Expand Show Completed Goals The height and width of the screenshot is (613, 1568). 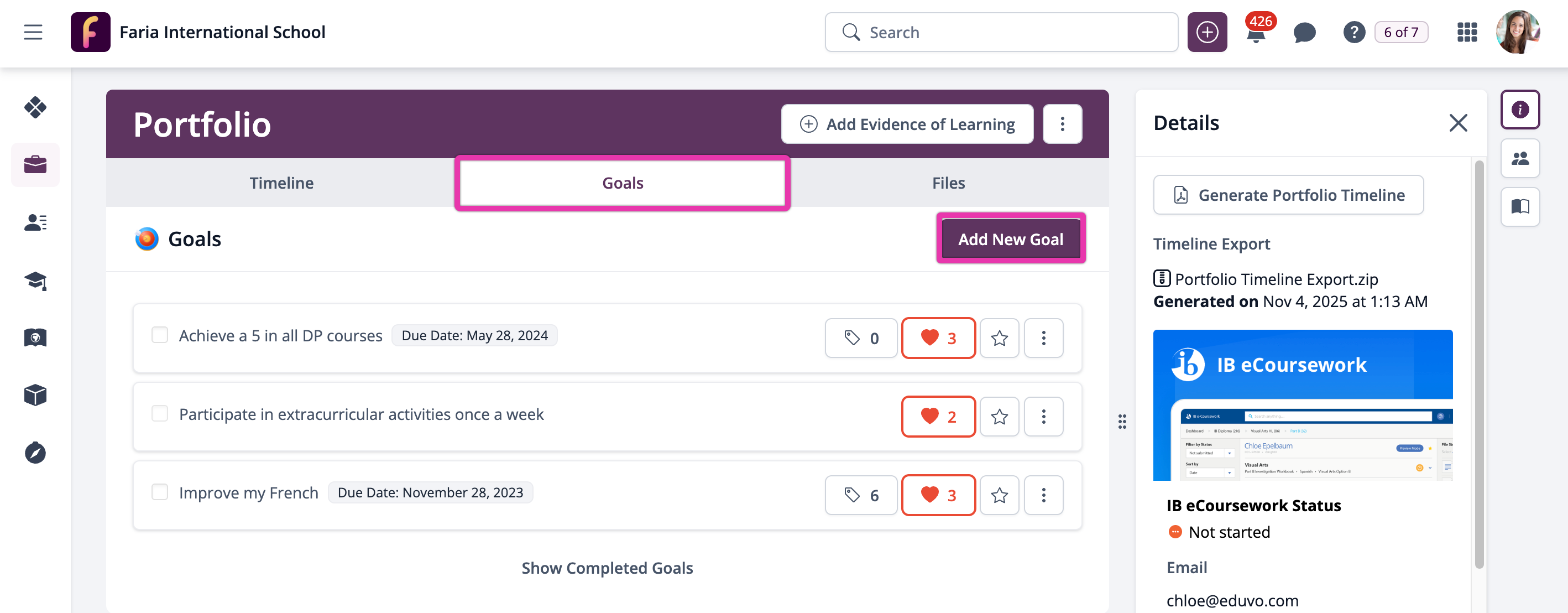click(x=607, y=568)
